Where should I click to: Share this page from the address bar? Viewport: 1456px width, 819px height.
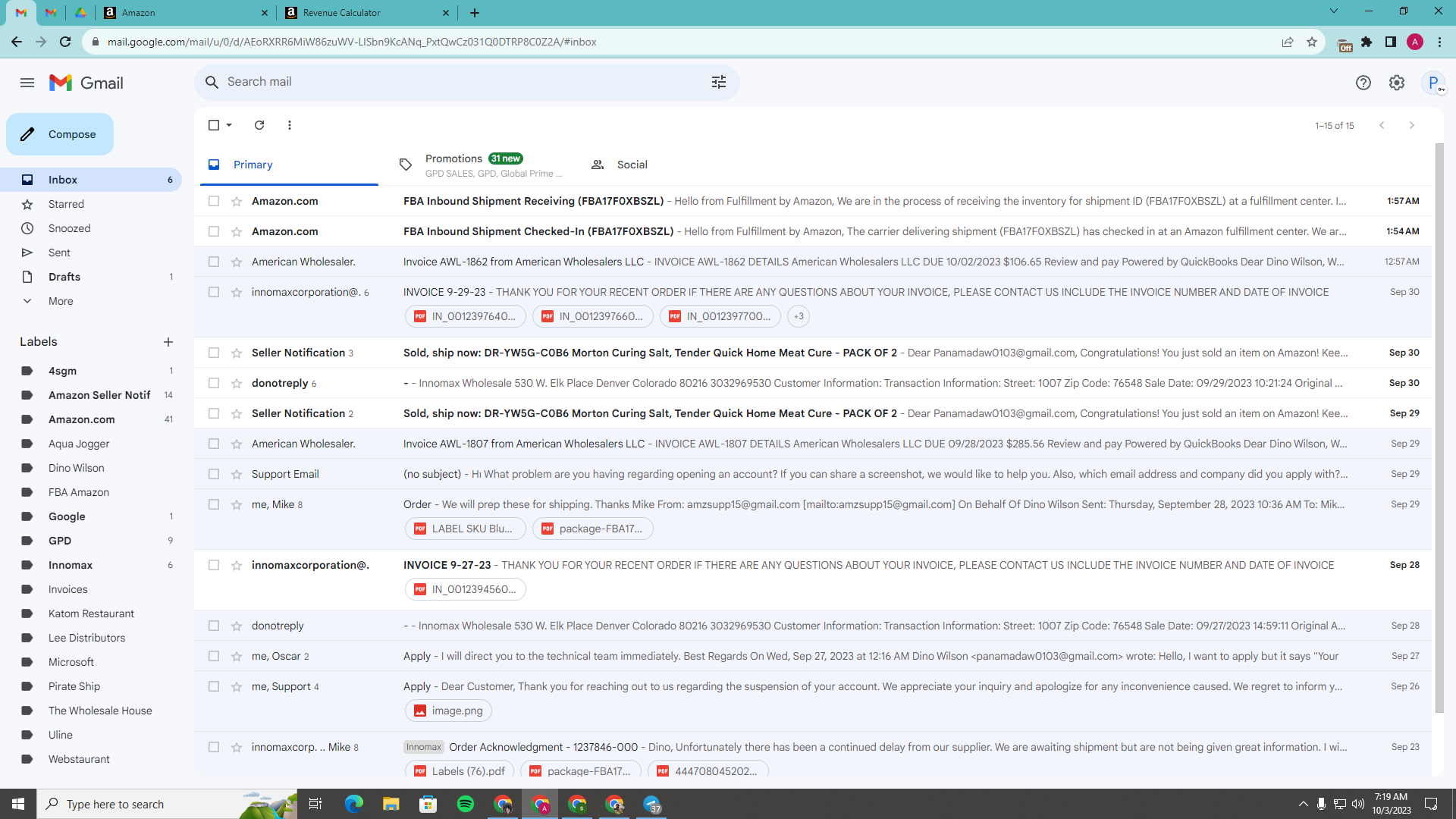tap(1288, 42)
